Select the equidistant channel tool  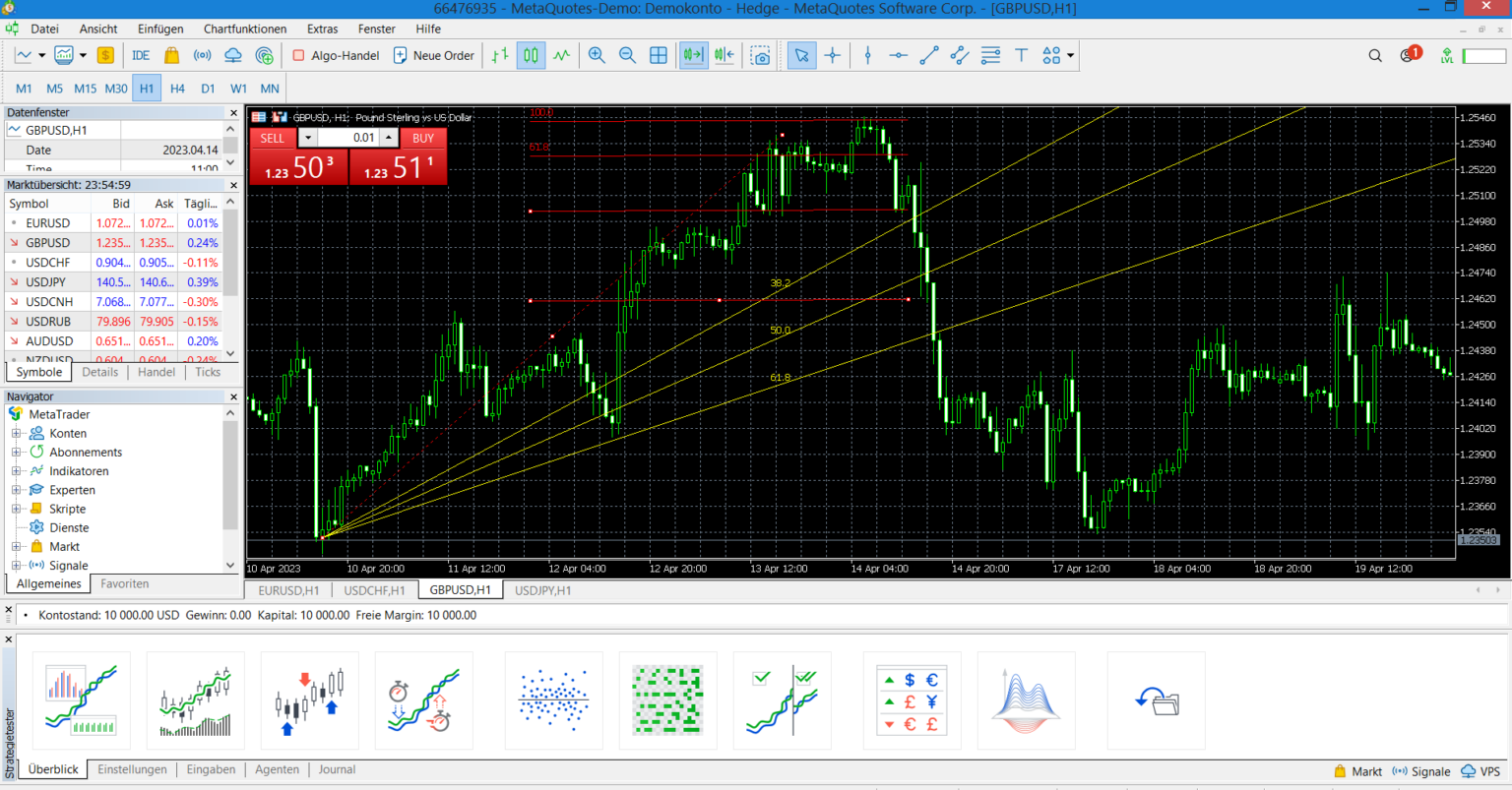pyautogui.click(x=960, y=55)
